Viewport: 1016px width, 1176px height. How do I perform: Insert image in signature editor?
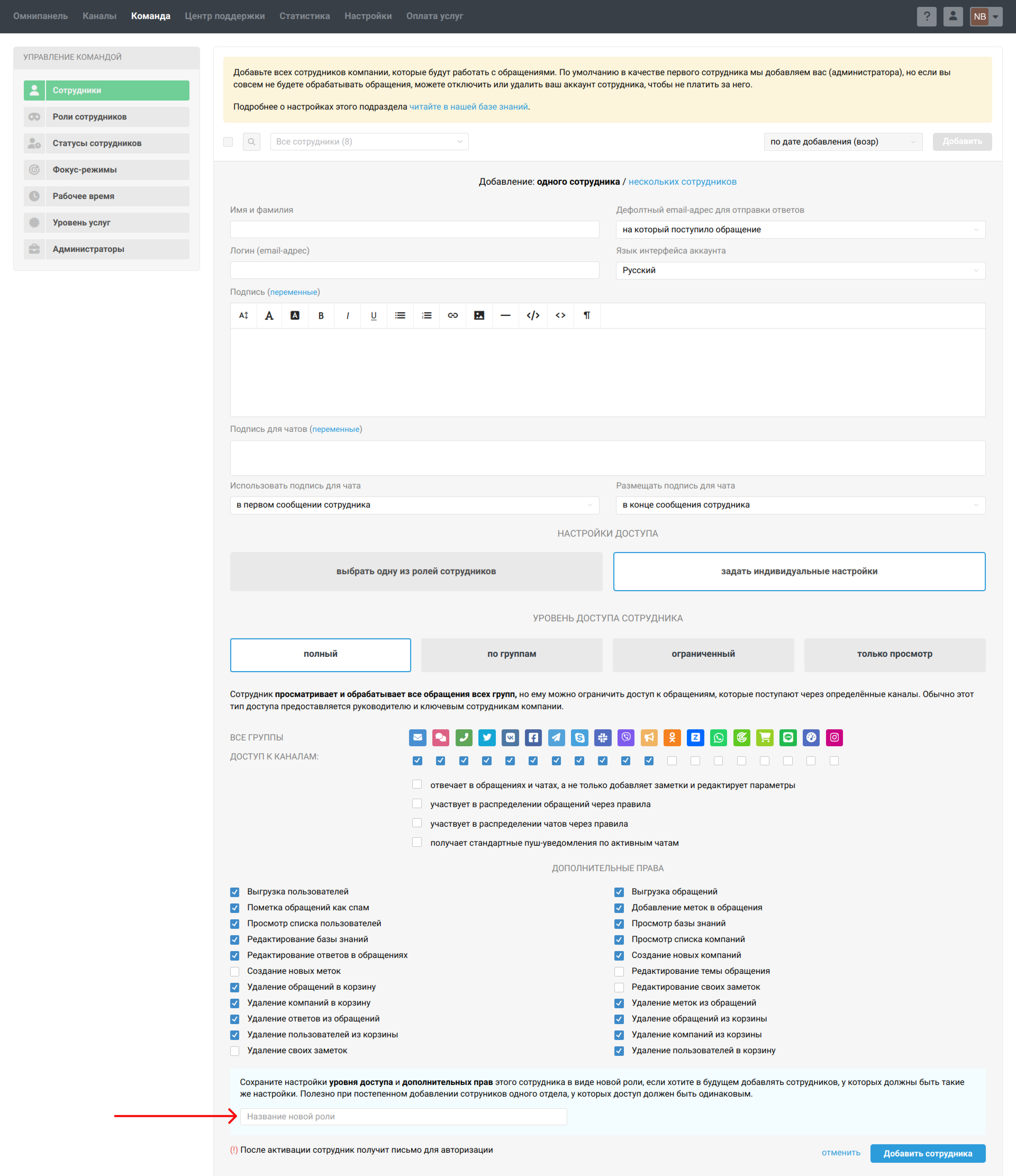tap(479, 316)
